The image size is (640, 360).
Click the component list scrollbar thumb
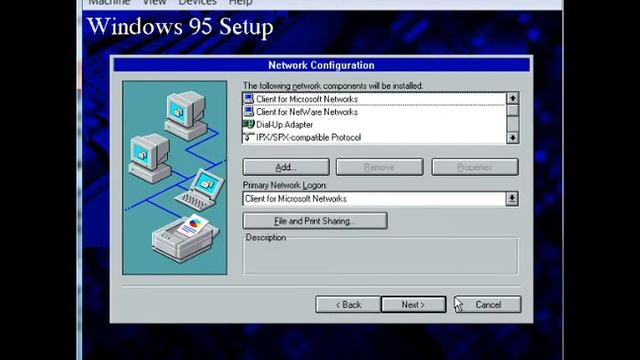(x=513, y=110)
